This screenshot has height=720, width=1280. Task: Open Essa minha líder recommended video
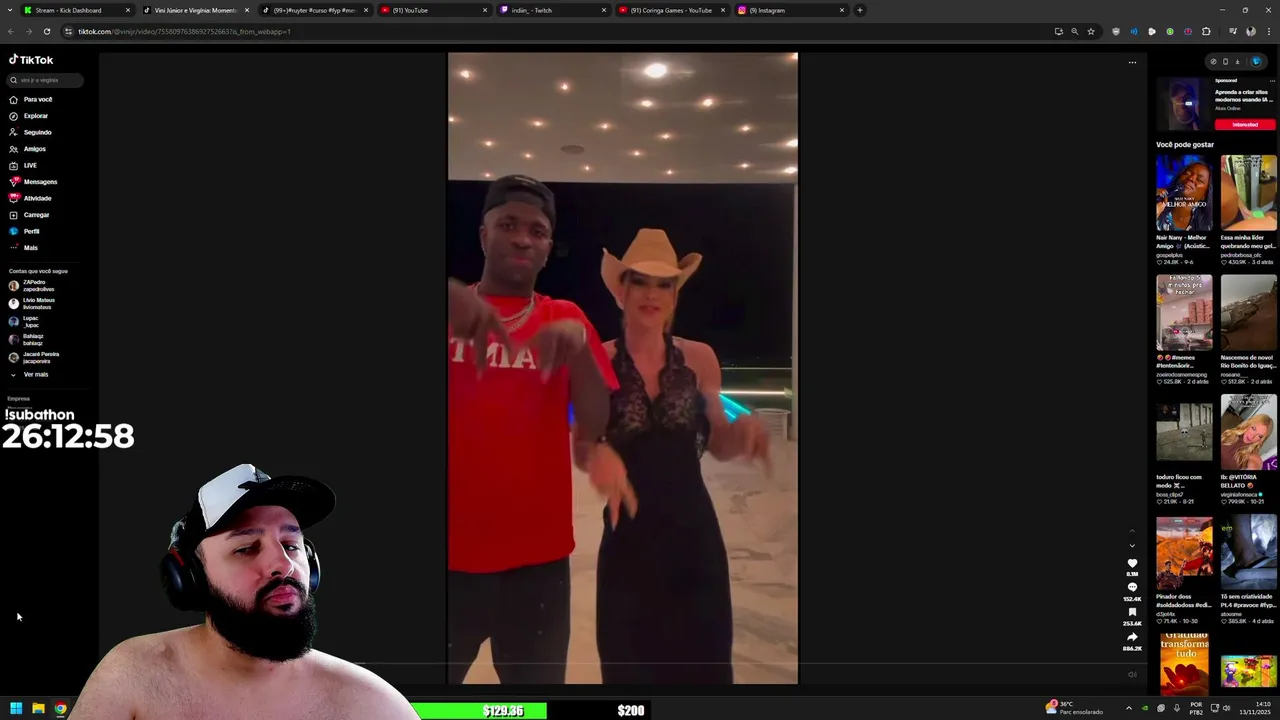[x=1248, y=193]
